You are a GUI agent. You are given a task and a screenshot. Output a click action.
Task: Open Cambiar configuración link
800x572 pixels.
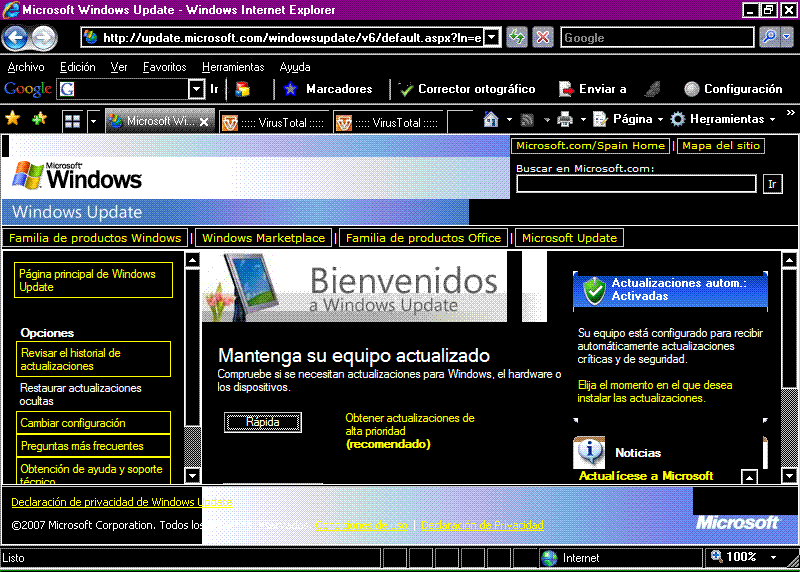tap(94, 422)
